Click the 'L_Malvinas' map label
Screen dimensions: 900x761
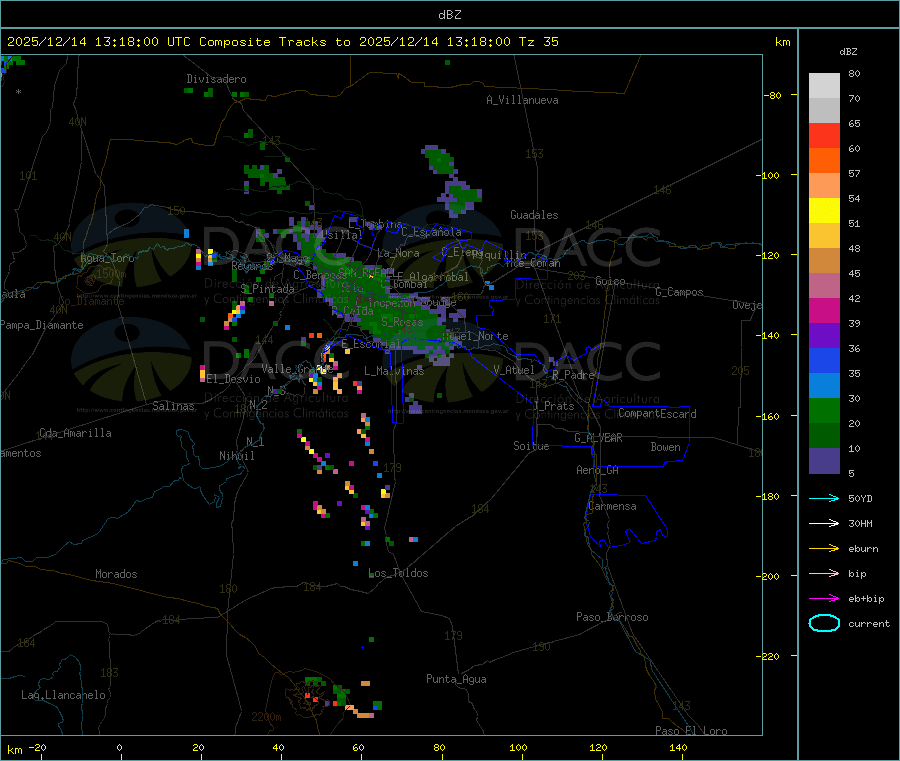tap(394, 371)
